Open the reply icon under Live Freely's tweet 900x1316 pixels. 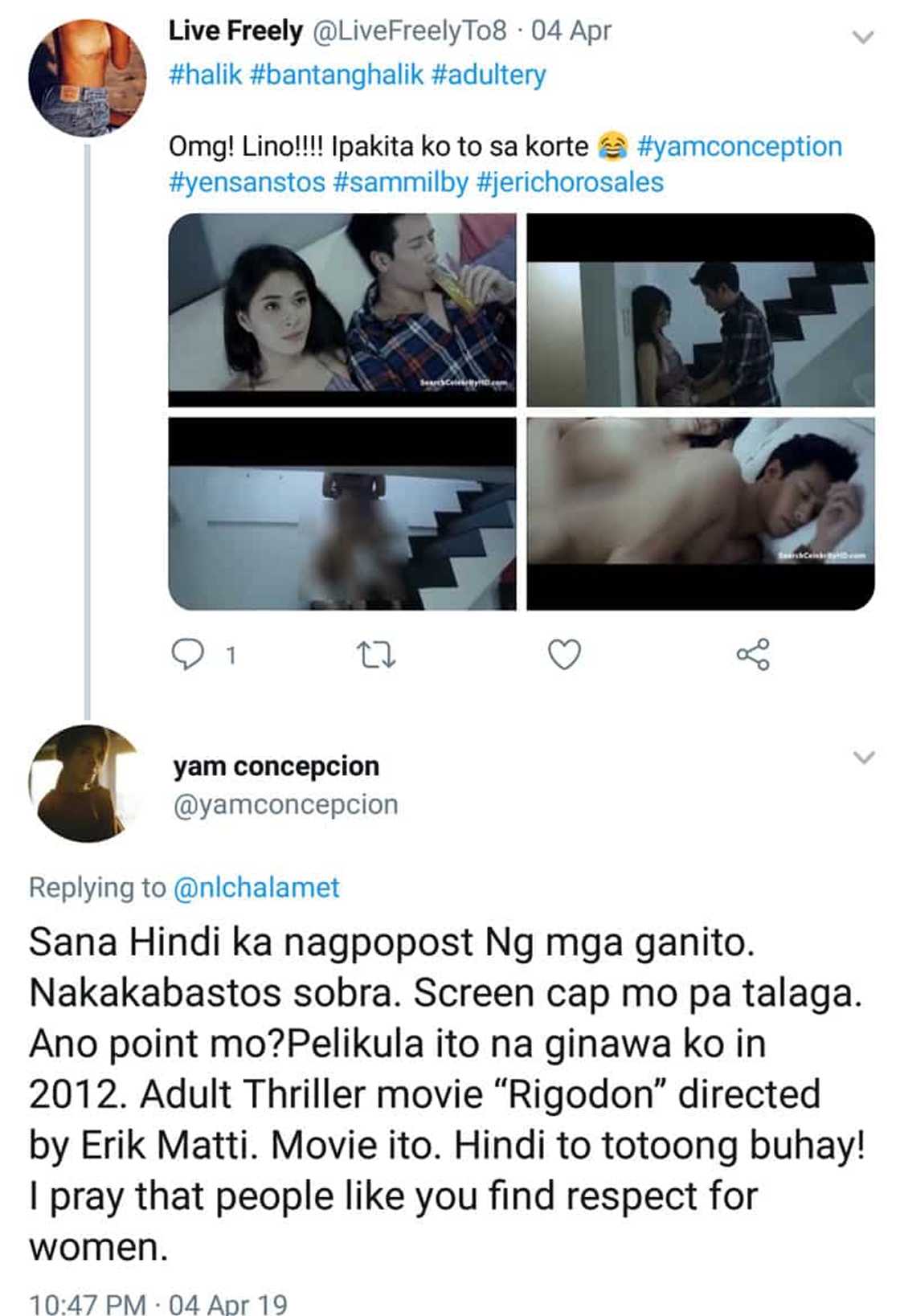(x=188, y=655)
